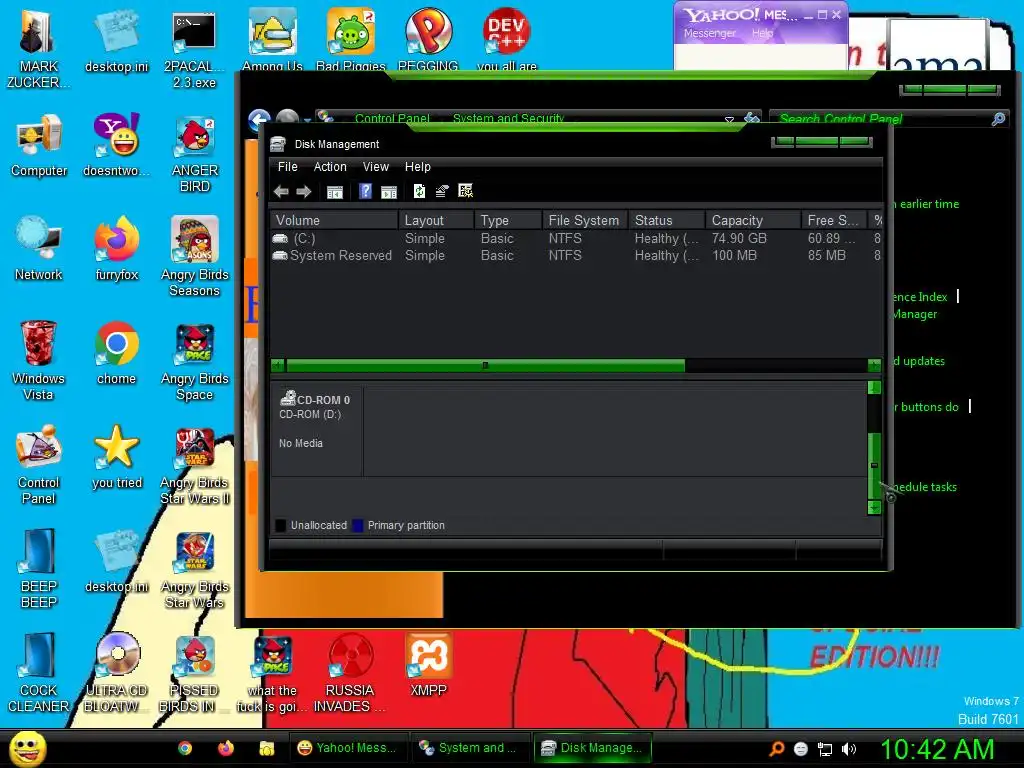Select the Angry Birds Seasons icon
Image resolution: width=1024 pixels, height=768 pixels.
[195, 257]
